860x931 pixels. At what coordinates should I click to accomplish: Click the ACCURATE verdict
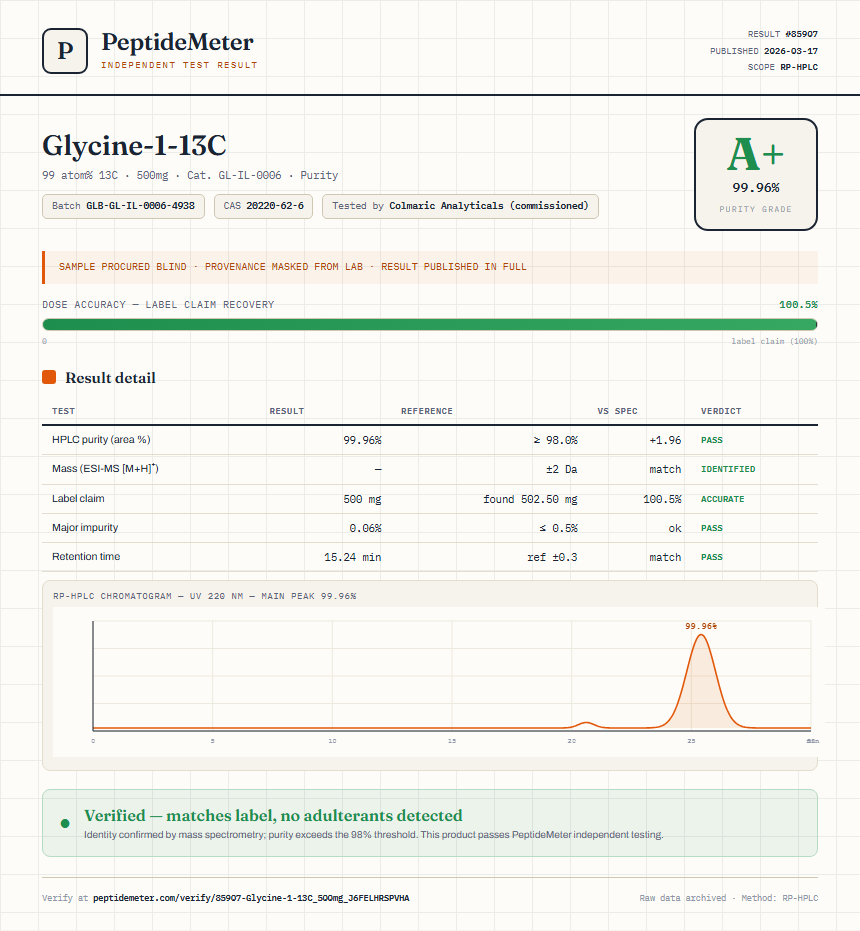point(722,499)
